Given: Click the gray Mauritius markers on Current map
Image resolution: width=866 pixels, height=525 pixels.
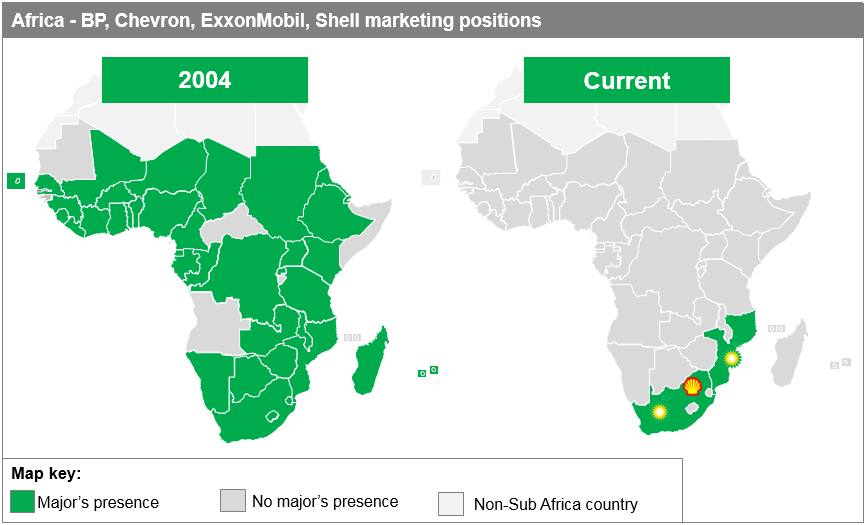Looking at the screenshot, I should [840, 363].
